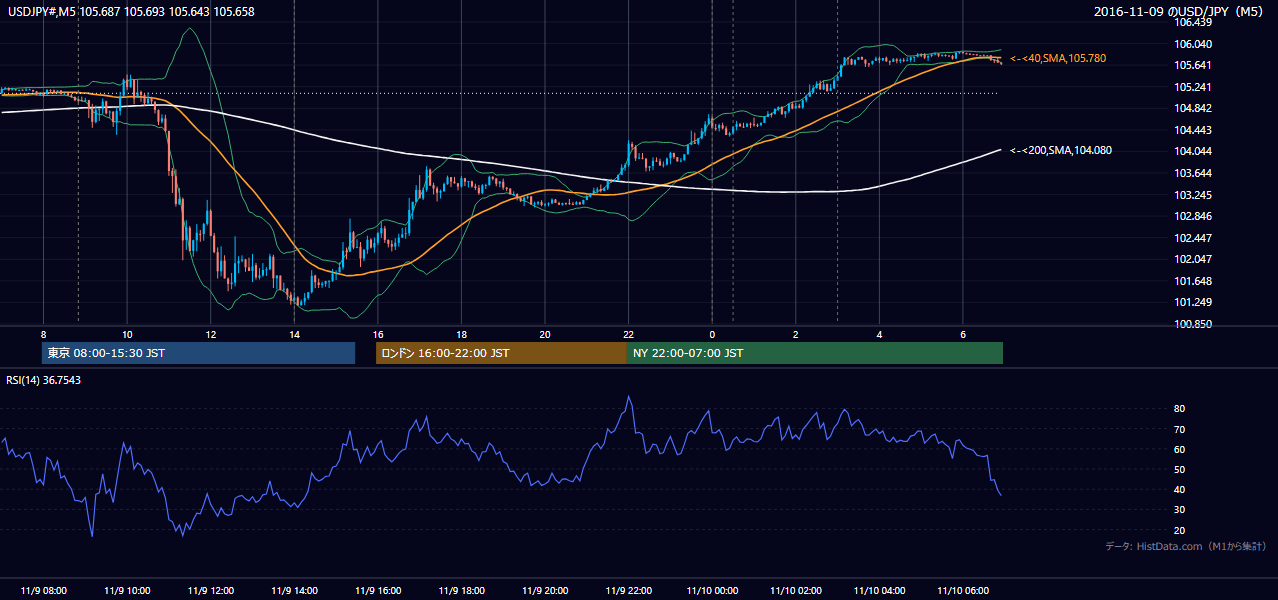
Task: Click hour label 18 on price chart time axis
Action: (461, 334)
